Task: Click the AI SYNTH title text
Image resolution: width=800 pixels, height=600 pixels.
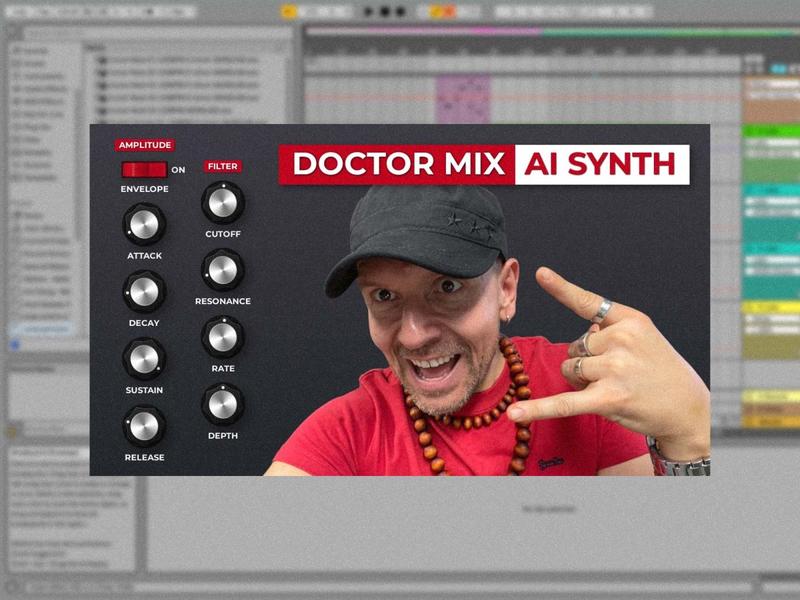Action: point(601,164)
